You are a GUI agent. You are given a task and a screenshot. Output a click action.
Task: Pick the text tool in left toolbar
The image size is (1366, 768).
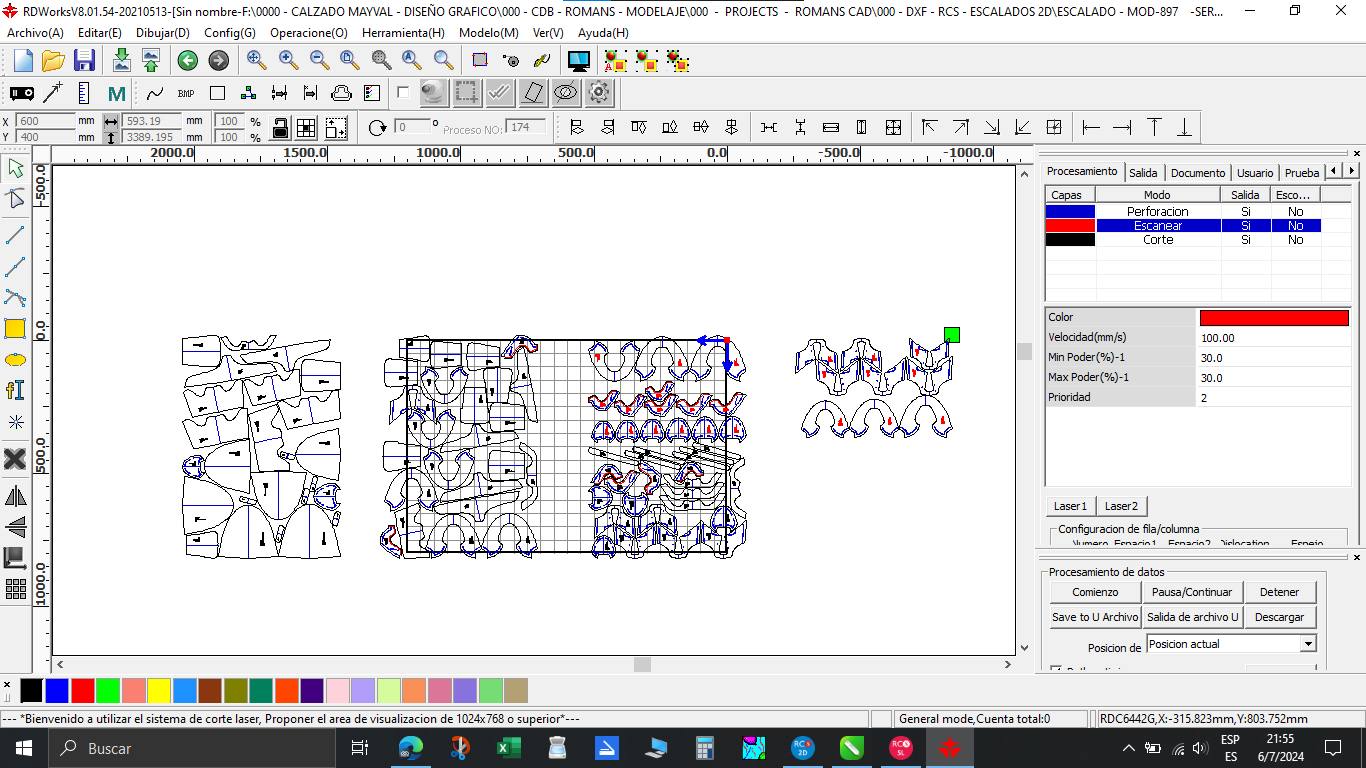[x=15, y=391]
